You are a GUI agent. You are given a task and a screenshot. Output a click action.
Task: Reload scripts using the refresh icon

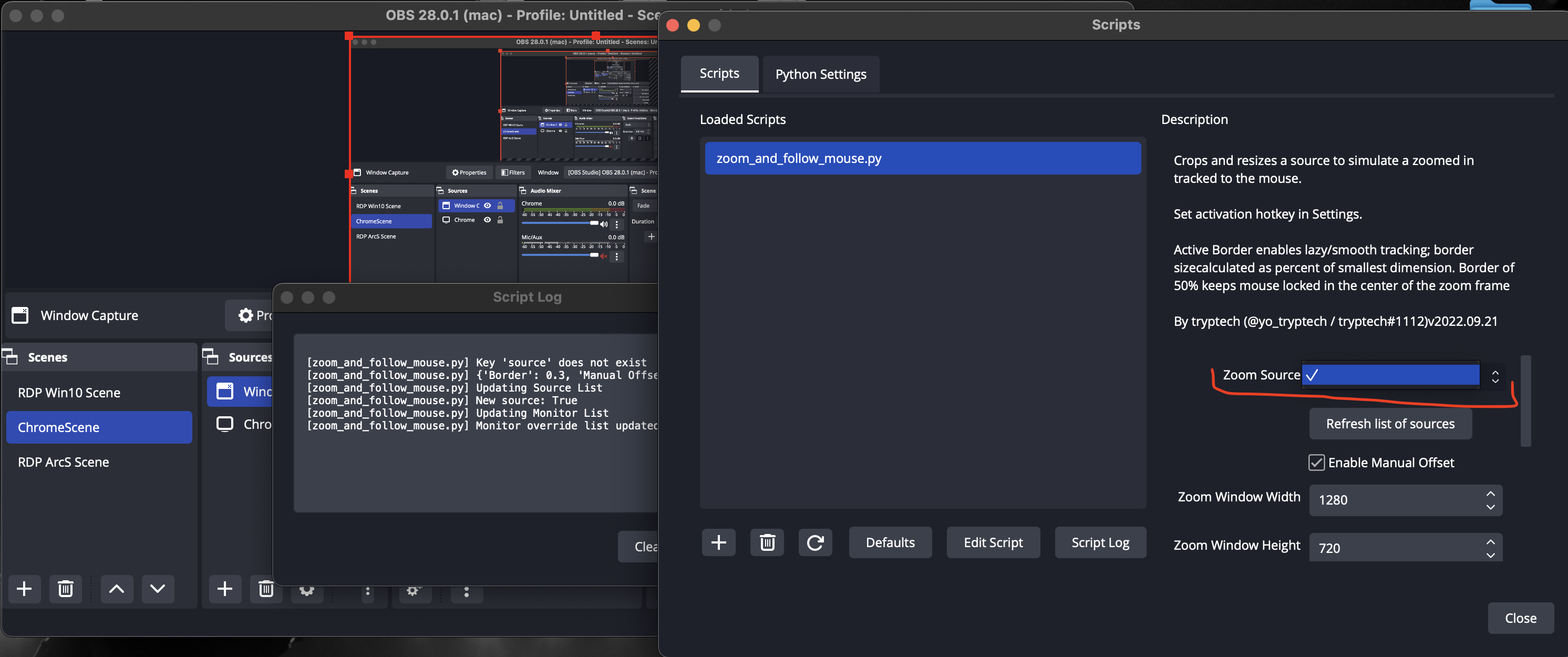(x=816, y=542)
